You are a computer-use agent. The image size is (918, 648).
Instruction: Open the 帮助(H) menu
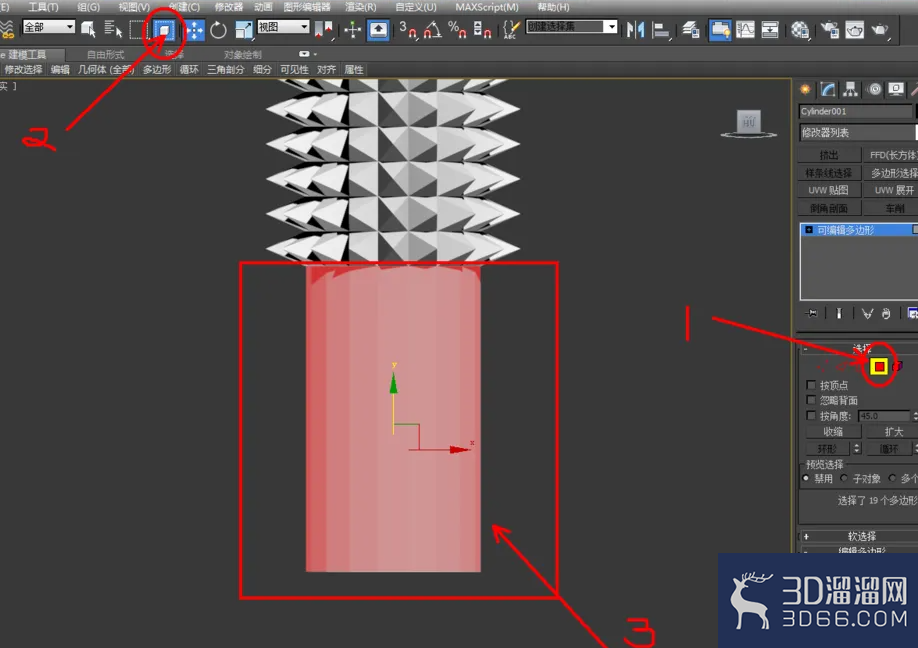(x=553, y=7)
